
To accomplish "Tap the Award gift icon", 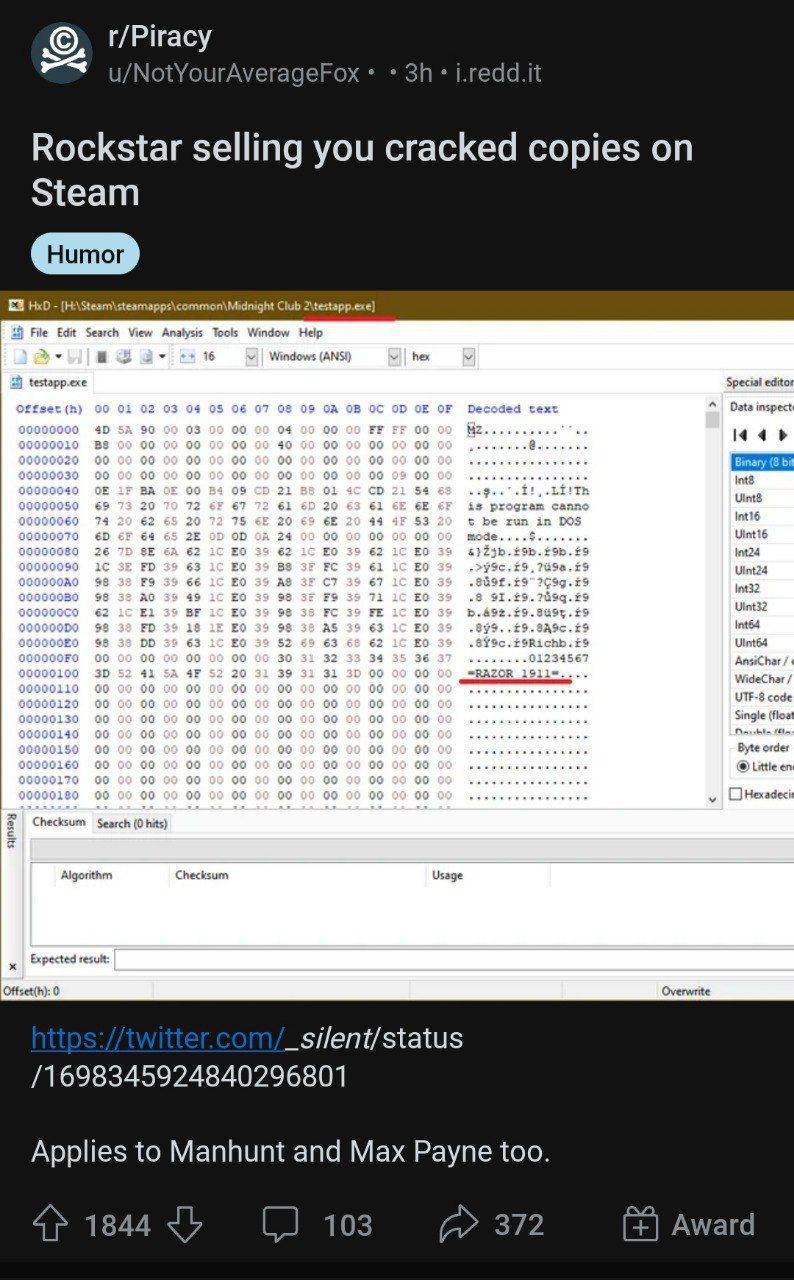I will [640, 1224].
